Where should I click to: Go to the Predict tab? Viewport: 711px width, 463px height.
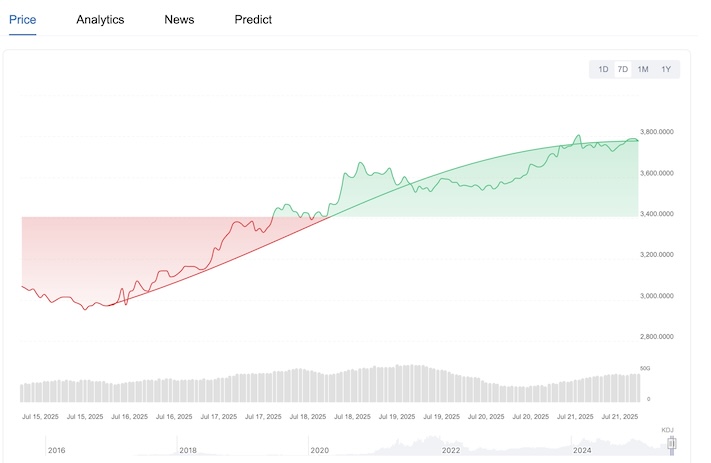click(253, 19)
